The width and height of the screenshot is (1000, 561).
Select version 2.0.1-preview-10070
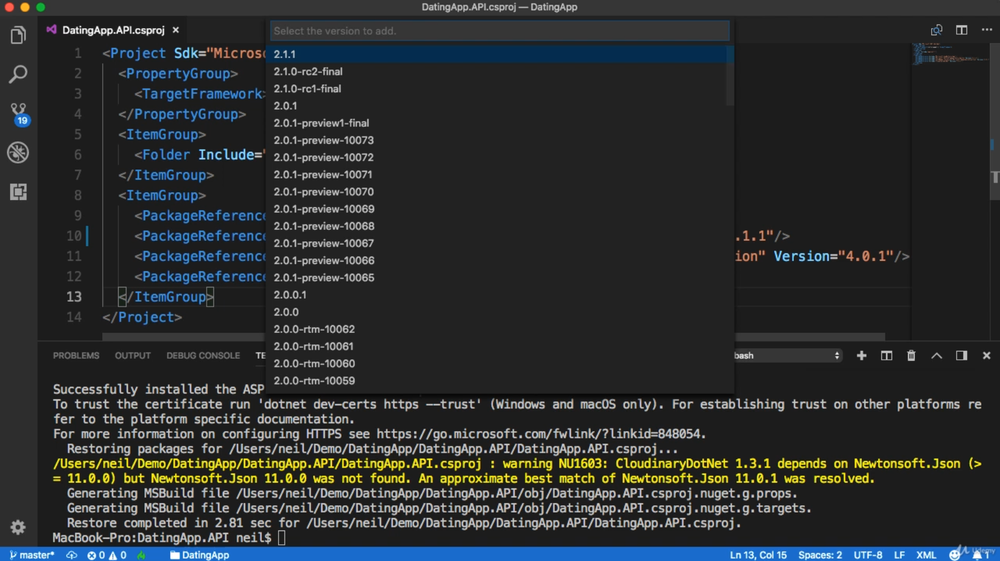click(x=499, y=192)
